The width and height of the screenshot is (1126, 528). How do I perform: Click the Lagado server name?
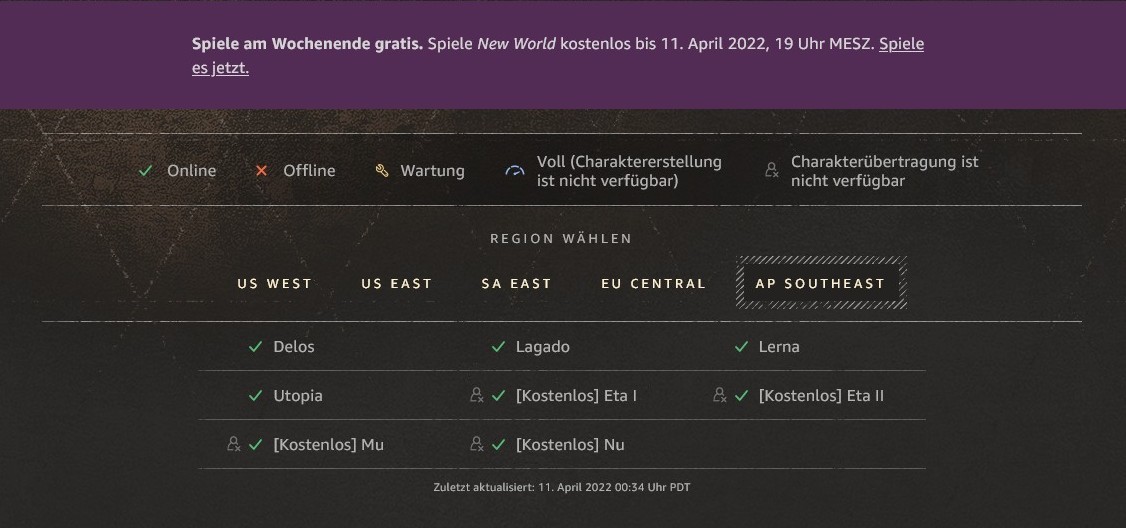tap(543, 347)
